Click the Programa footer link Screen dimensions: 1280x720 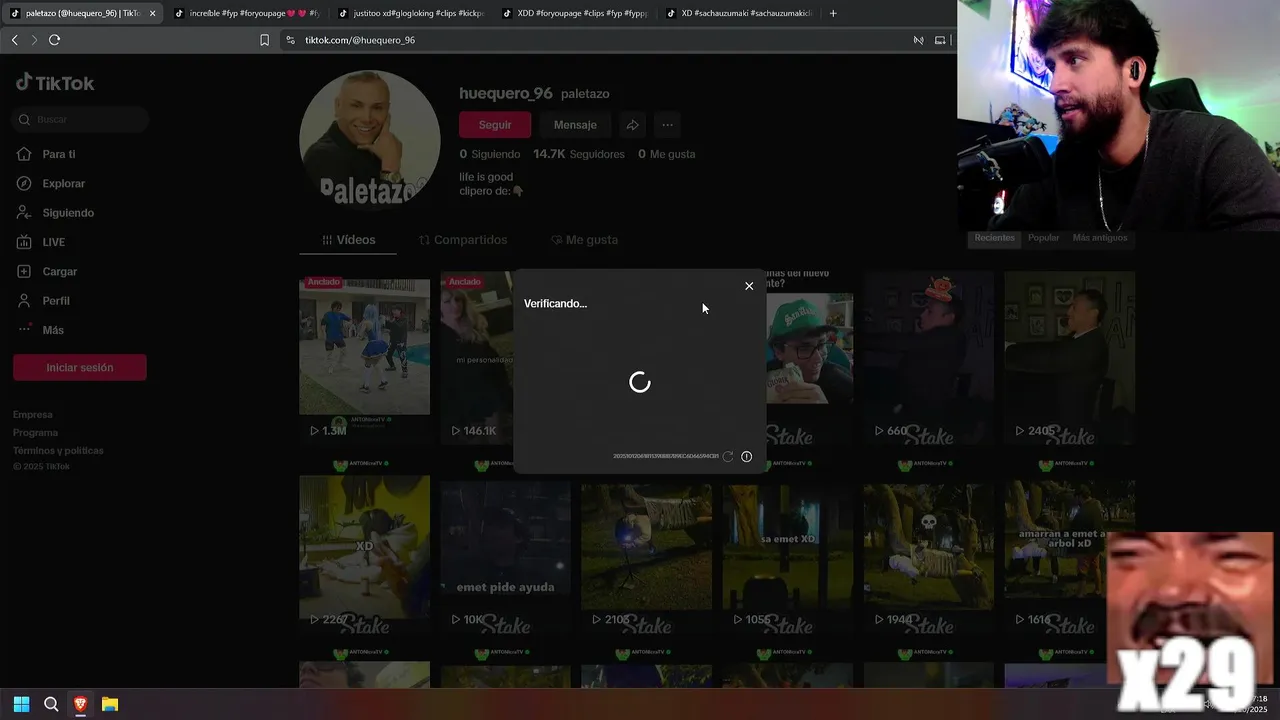click(36, 433)
